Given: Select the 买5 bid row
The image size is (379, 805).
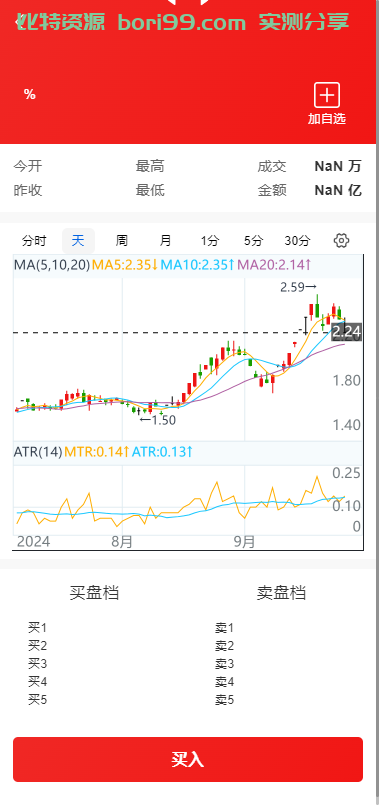Looking at the screenshot, I should (x=37, y=699).
